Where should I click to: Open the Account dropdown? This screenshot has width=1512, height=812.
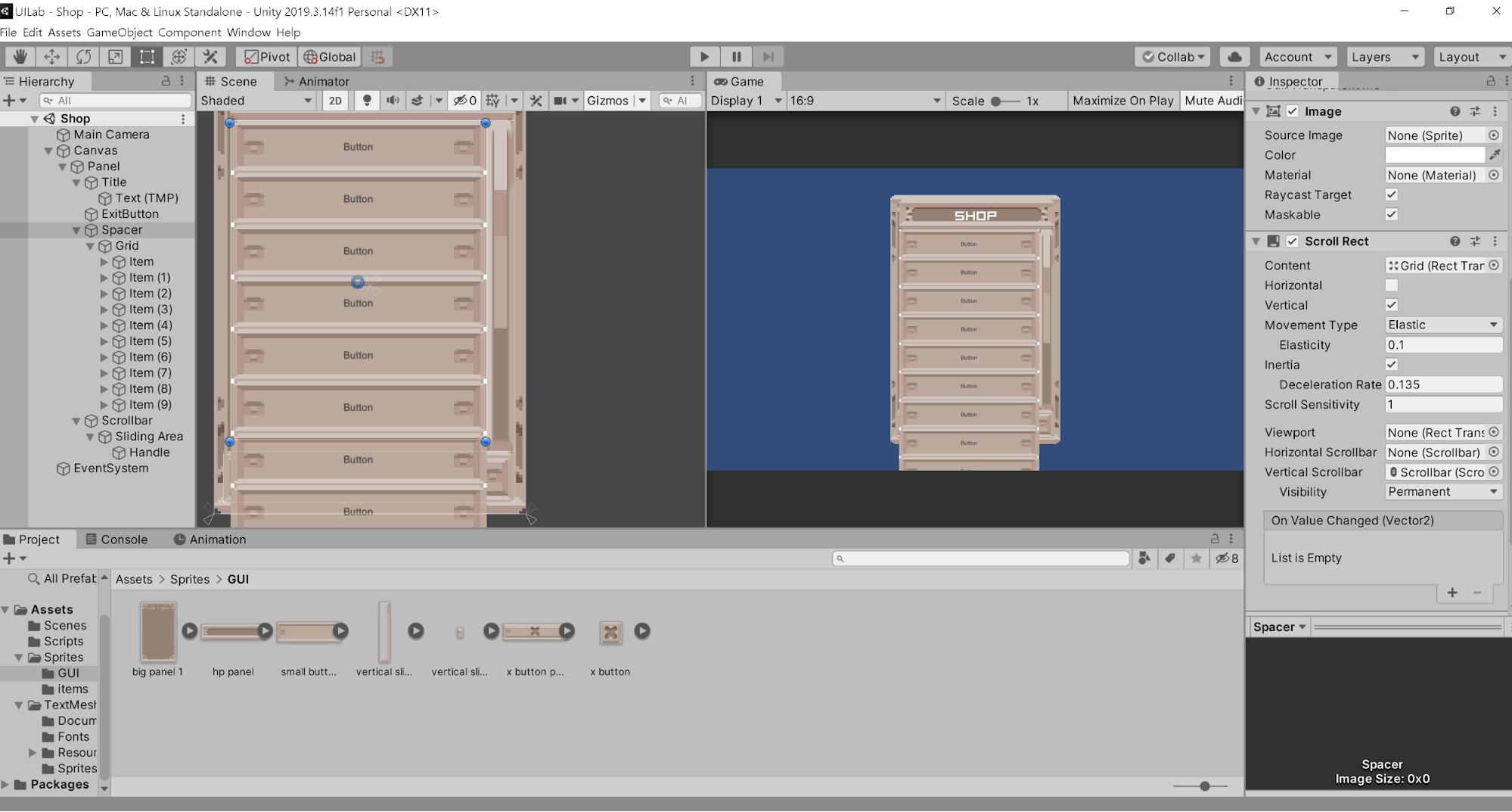pos(1297,57)
